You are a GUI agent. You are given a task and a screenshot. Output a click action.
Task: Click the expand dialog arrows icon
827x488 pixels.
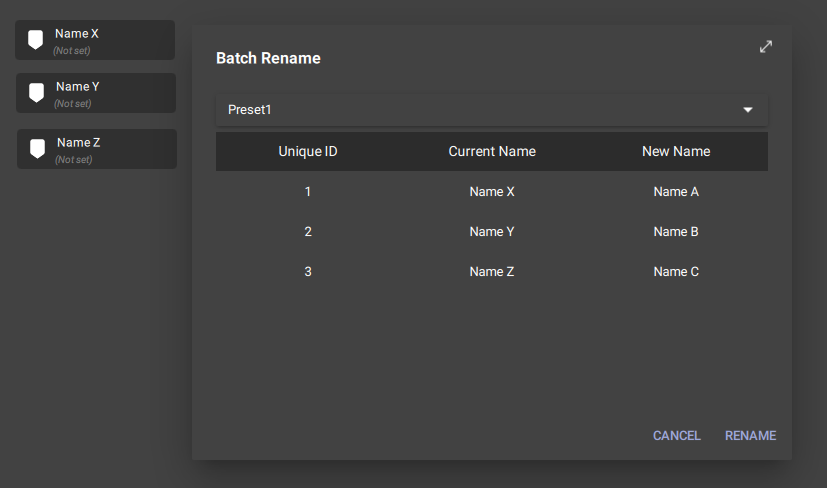pyautogui.click(x=766, y=47)
